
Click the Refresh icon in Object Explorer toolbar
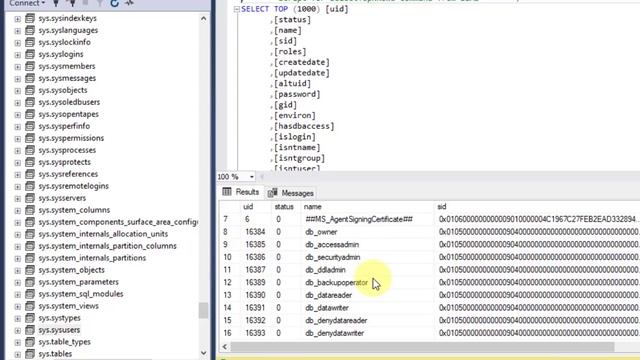tap(115, 3)
